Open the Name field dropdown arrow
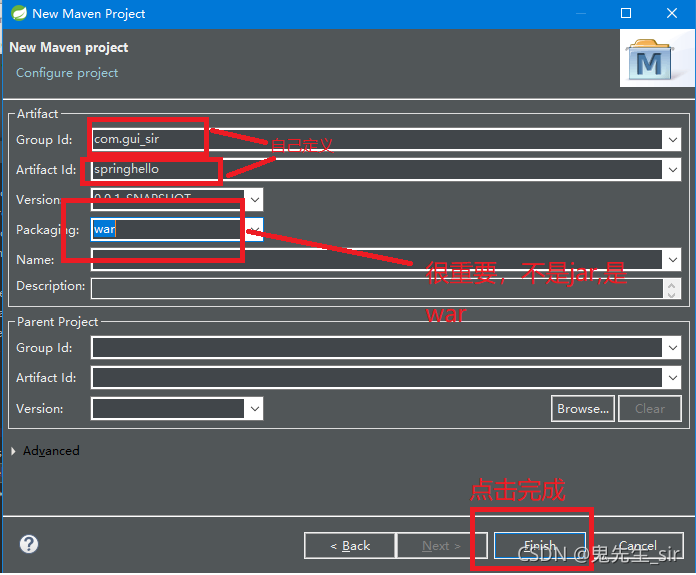Viewport: 696px width, 575px height. coord(672,260)
